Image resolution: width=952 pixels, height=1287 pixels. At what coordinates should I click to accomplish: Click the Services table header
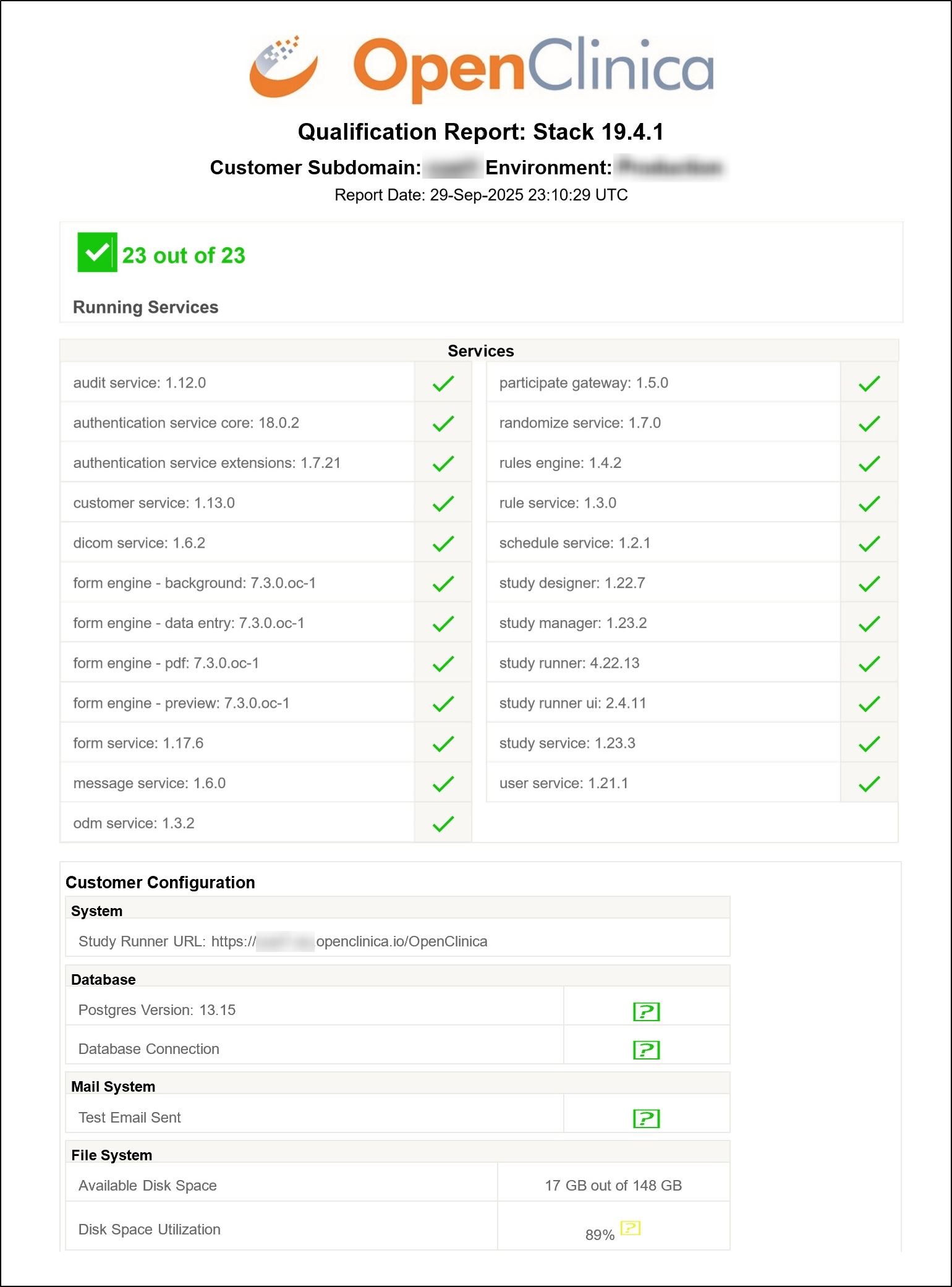point(480,351)
